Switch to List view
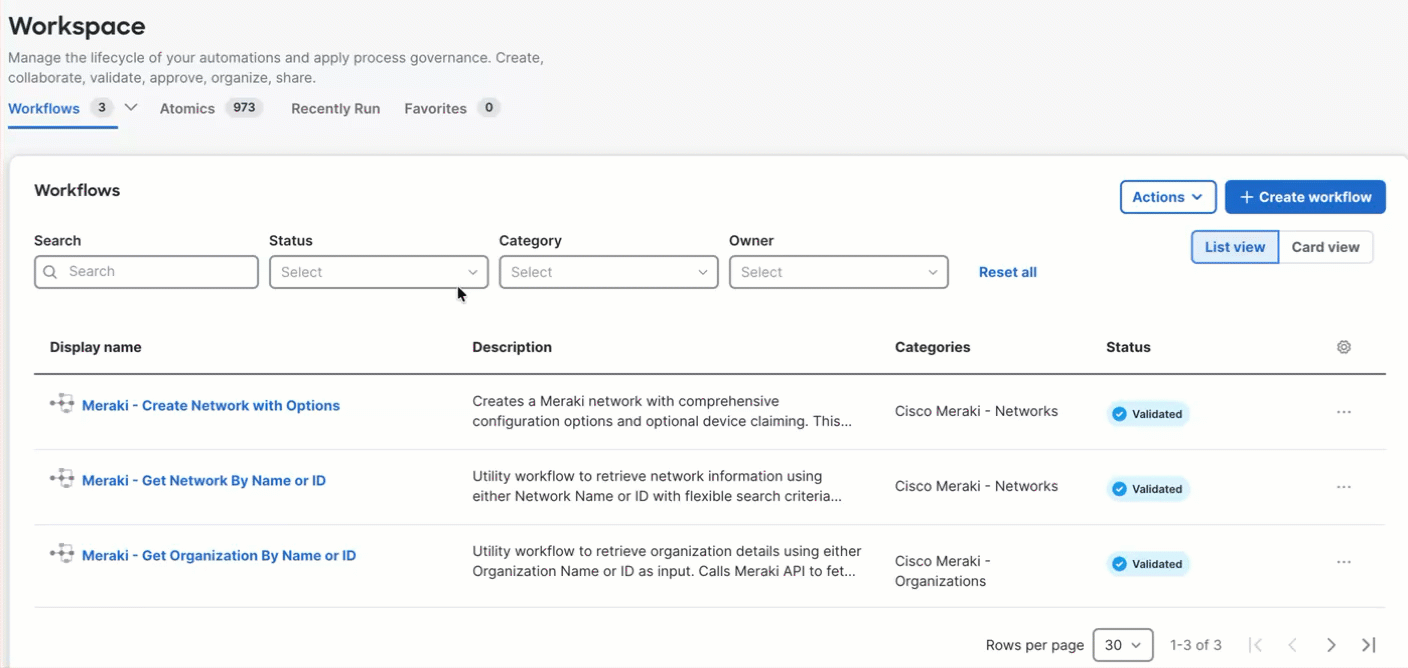This screenshot has width=1408, height=668. pyautogui.click(x=1234, y=247)
